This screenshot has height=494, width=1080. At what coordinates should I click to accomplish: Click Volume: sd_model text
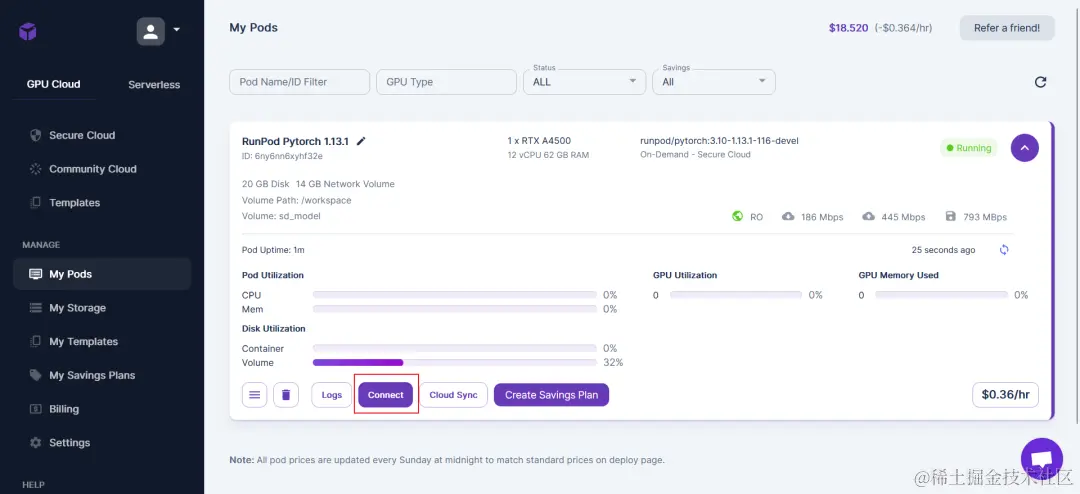point(281,216)
